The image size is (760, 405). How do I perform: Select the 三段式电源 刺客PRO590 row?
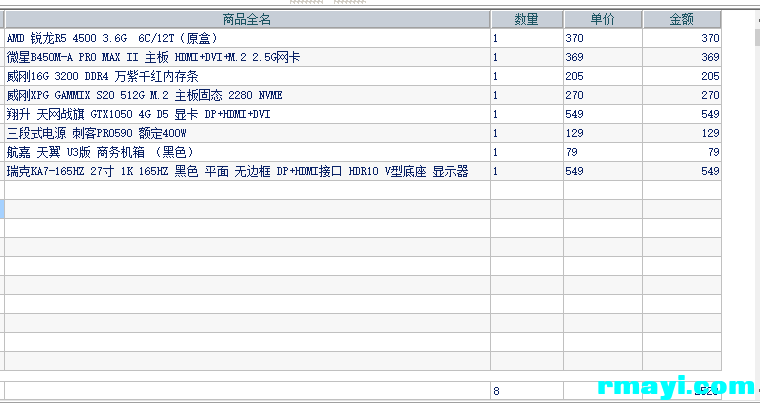click(363, 133)
